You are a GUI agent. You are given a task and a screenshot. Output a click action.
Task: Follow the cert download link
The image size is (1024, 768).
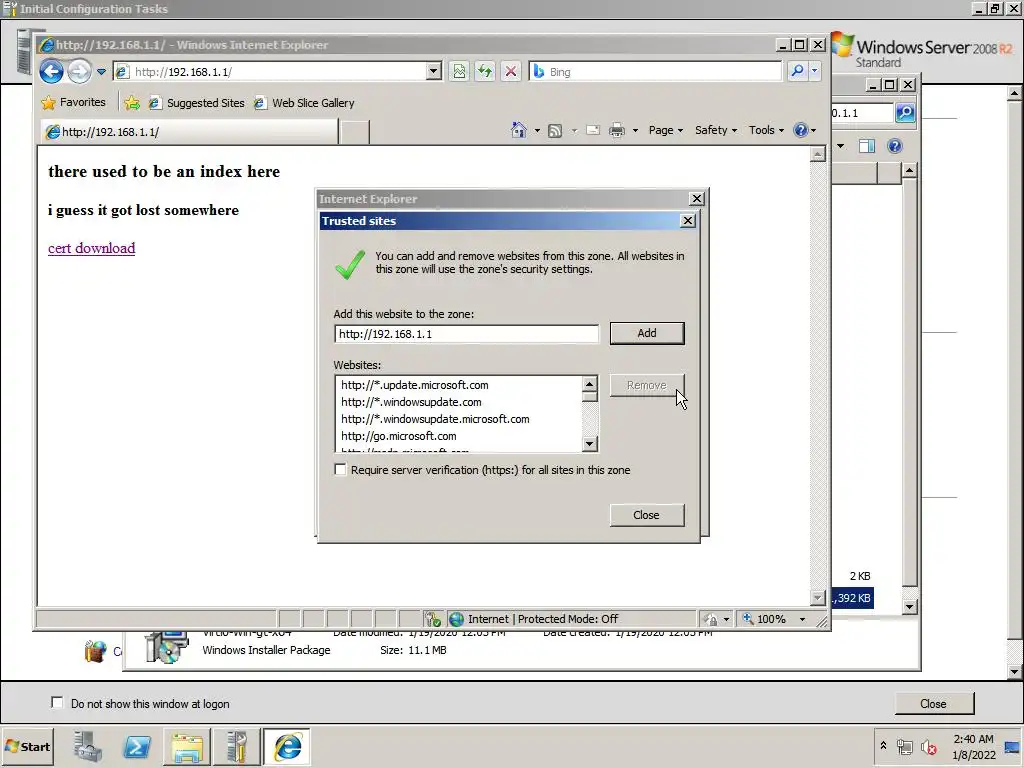91,248
